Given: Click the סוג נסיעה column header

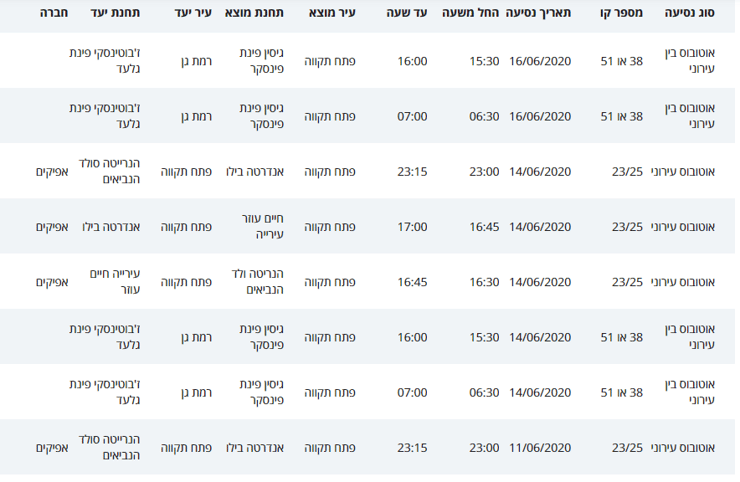Looking at the screenshot, I should 690,13.
